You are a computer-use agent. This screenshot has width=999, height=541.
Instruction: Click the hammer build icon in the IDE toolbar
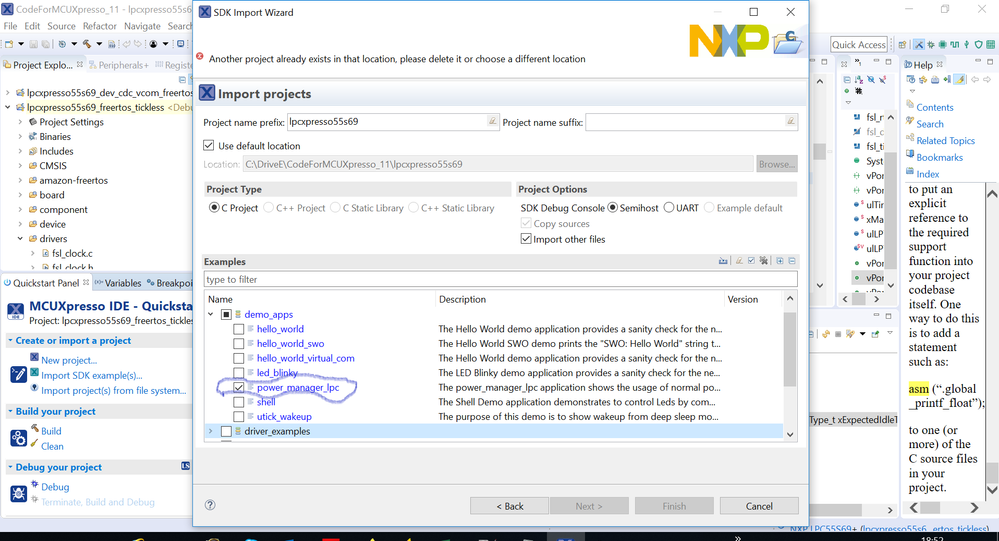[87, 44]
